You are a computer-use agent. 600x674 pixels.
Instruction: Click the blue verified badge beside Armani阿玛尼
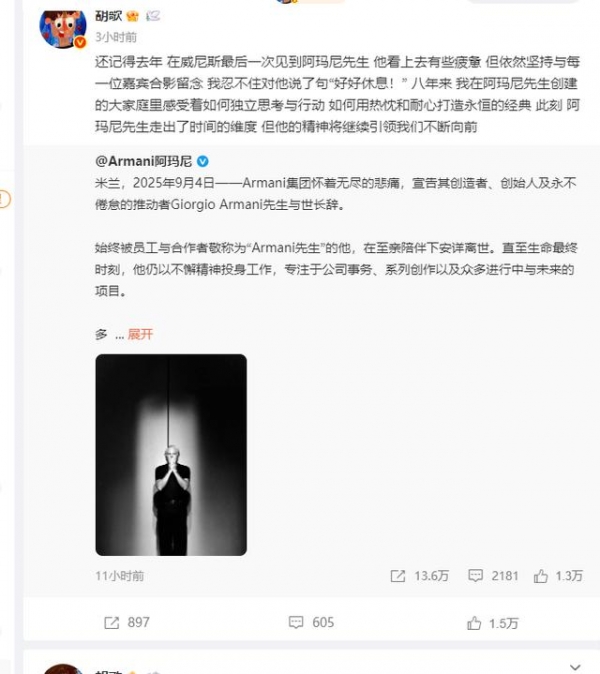point(202,162)
